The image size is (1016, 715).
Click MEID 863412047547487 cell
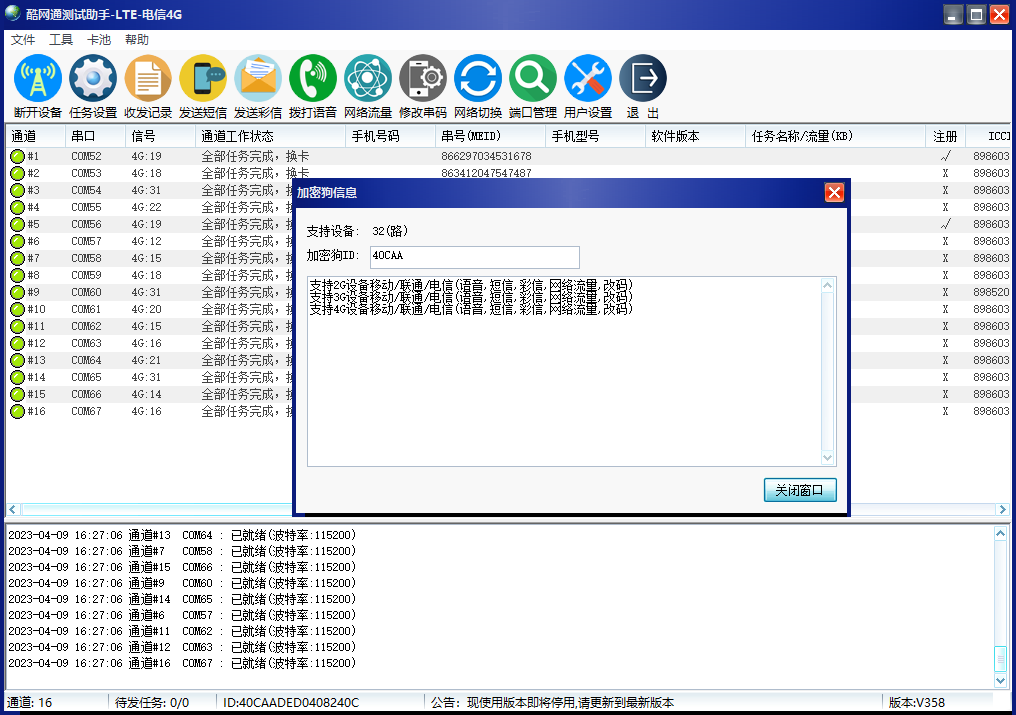point(486,173)
